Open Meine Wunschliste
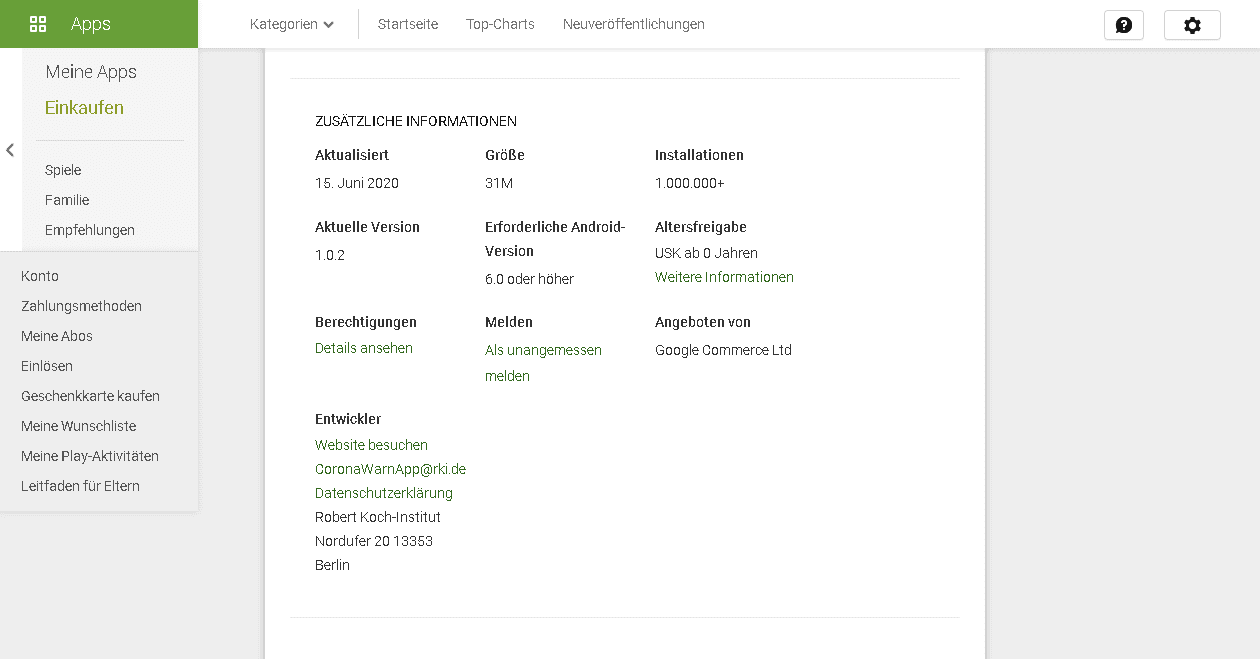 coord(78,426)
